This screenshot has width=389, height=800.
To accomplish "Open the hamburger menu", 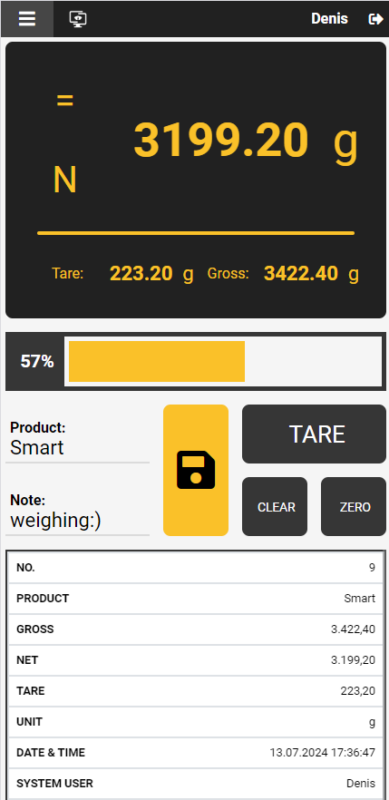I will 27,19.
